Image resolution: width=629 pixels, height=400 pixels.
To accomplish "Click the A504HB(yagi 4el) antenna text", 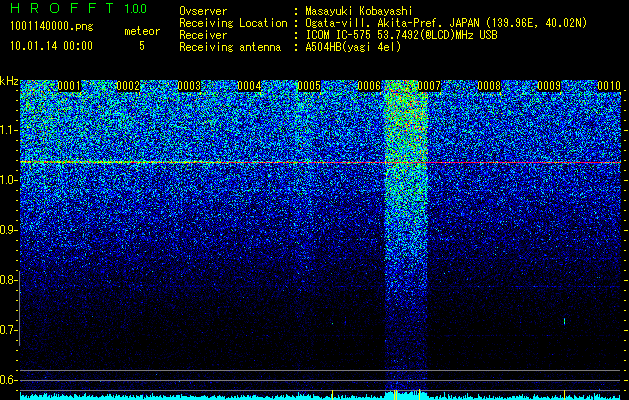I will point(353,47).
